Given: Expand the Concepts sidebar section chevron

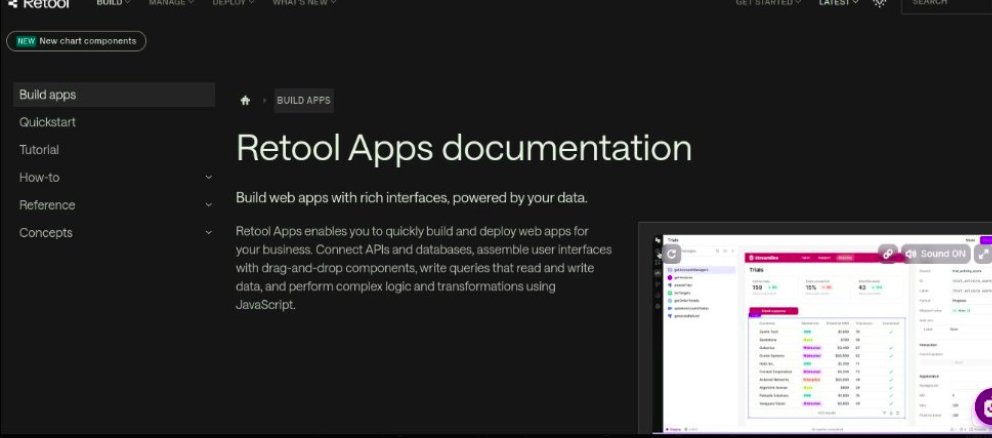Looking at the screenshot, I should 208,233.
